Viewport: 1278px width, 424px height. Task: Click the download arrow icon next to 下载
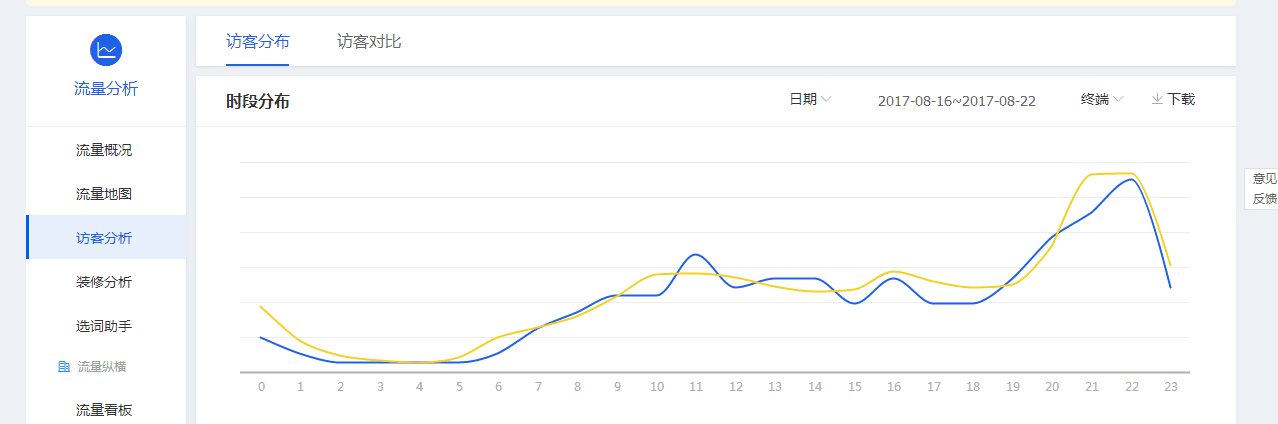(x=1157, y=99)
